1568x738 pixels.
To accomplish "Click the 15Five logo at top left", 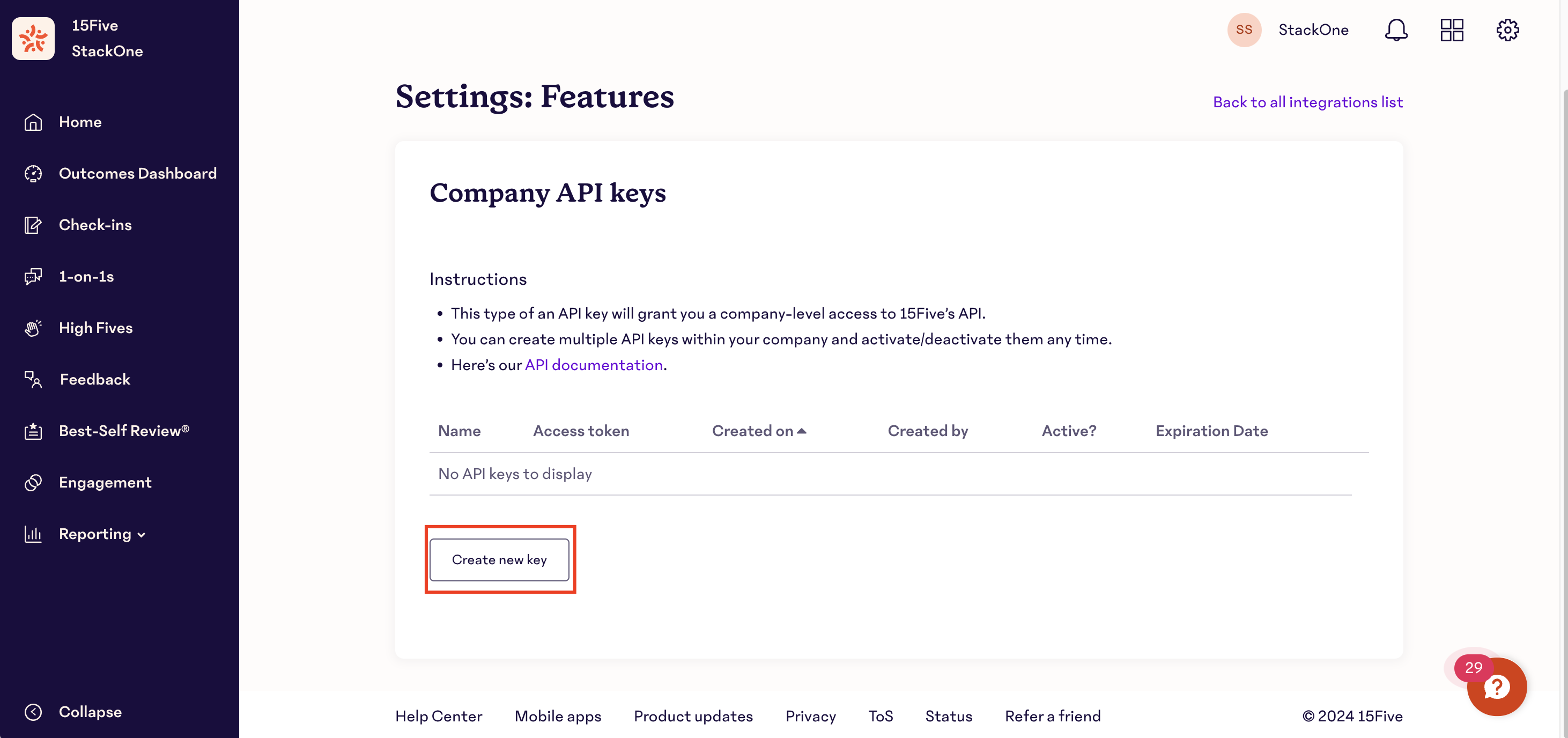I will click(33, 38).
